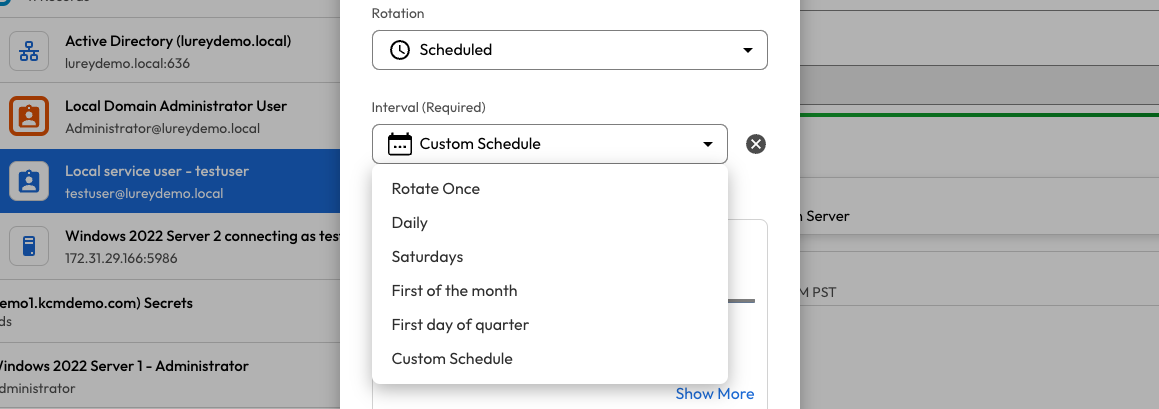Click the Active Directory network icon
1159x409 pixels.
tap(29, 51)
